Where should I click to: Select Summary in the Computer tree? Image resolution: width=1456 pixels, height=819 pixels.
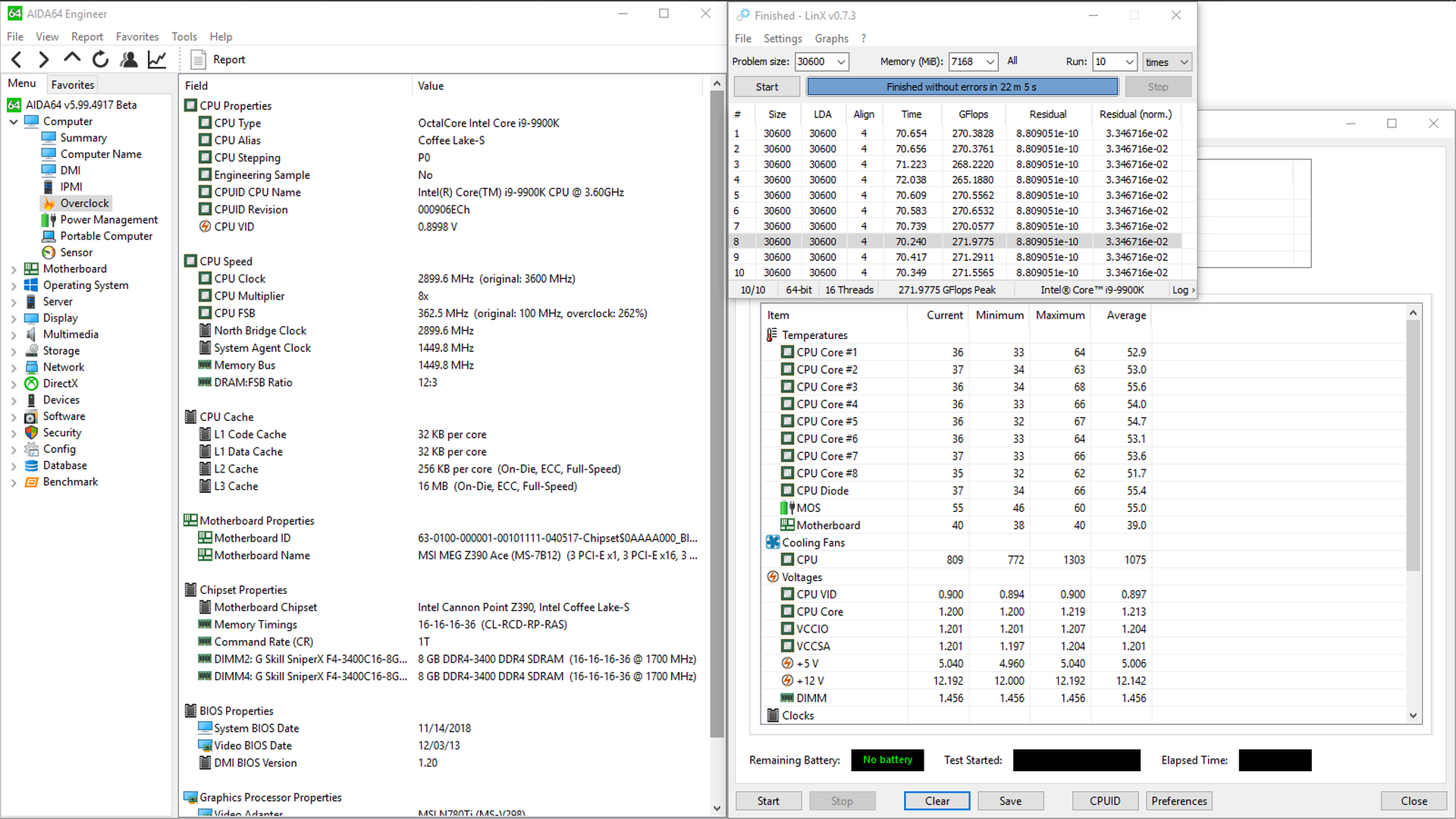[x=83, y=138]
